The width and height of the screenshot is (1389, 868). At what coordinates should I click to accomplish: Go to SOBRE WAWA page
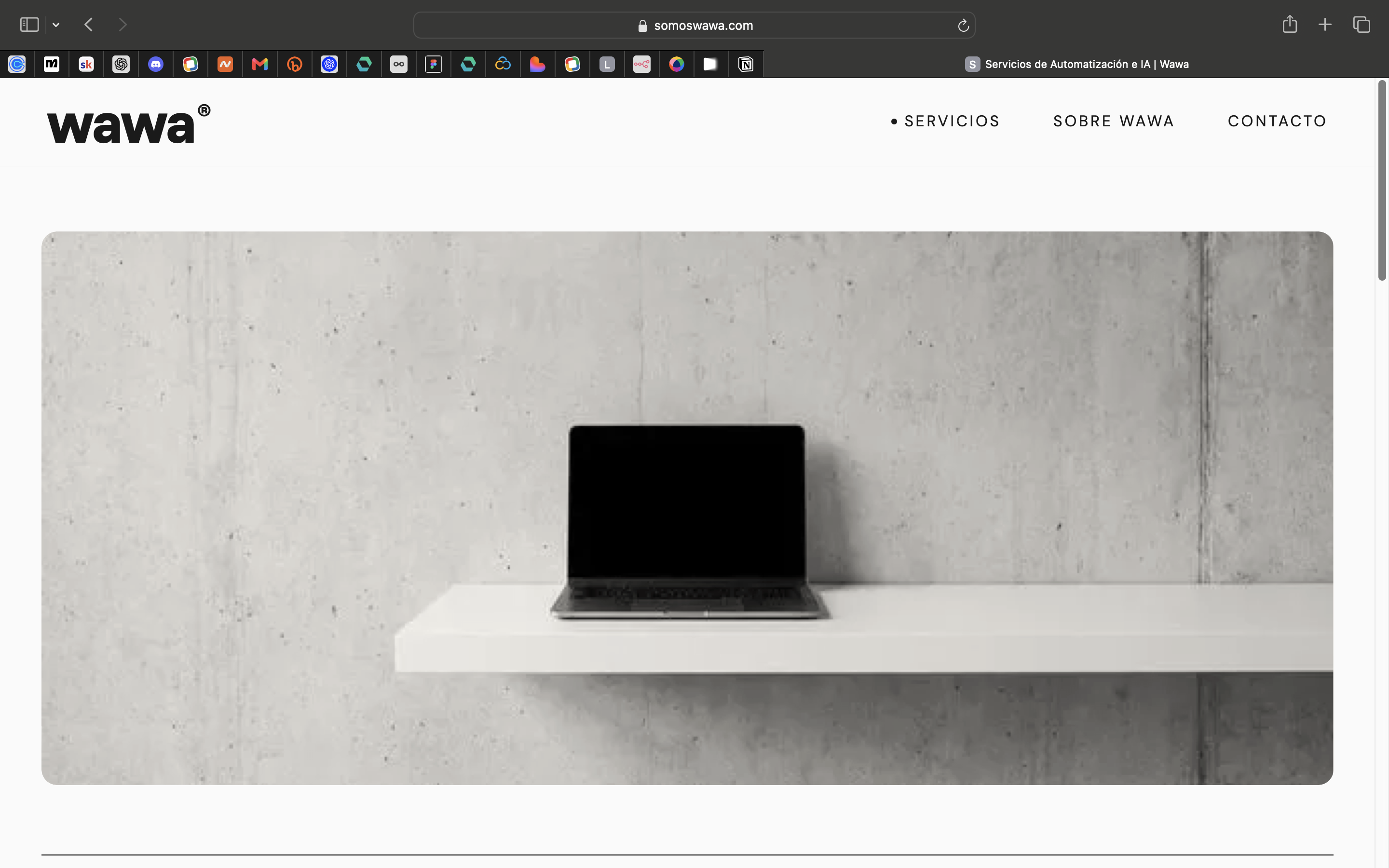[x=1114, y=121]
